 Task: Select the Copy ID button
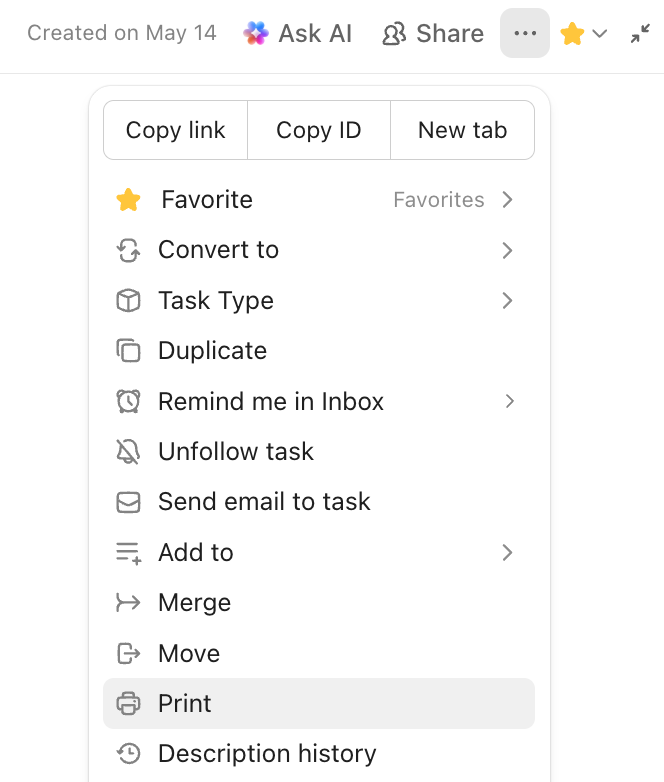tap(318, 130)
